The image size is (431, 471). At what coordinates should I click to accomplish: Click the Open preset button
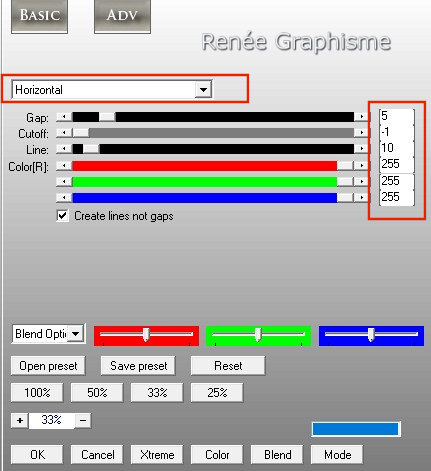[48, 366]
